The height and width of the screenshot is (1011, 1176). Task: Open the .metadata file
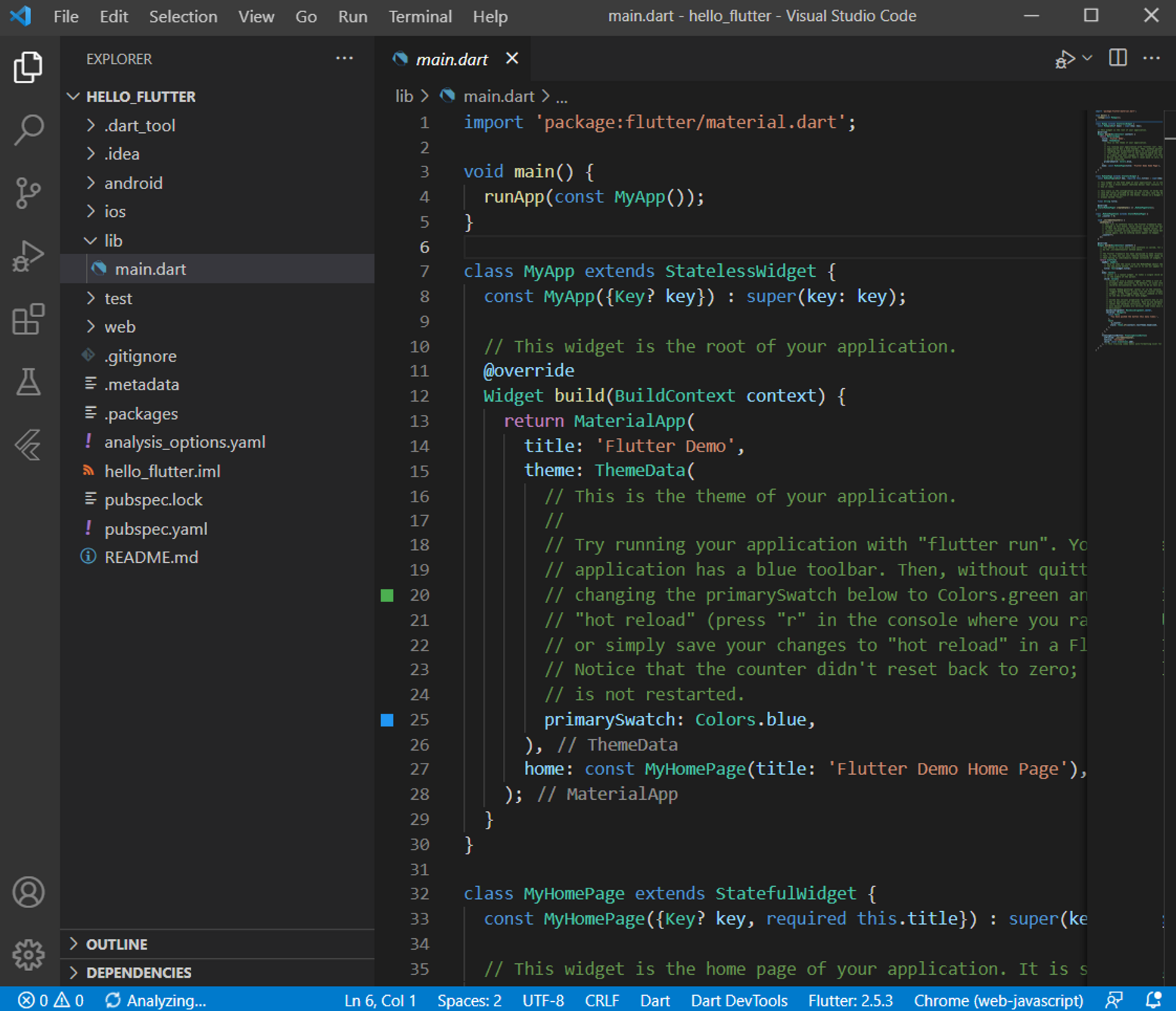217,384
